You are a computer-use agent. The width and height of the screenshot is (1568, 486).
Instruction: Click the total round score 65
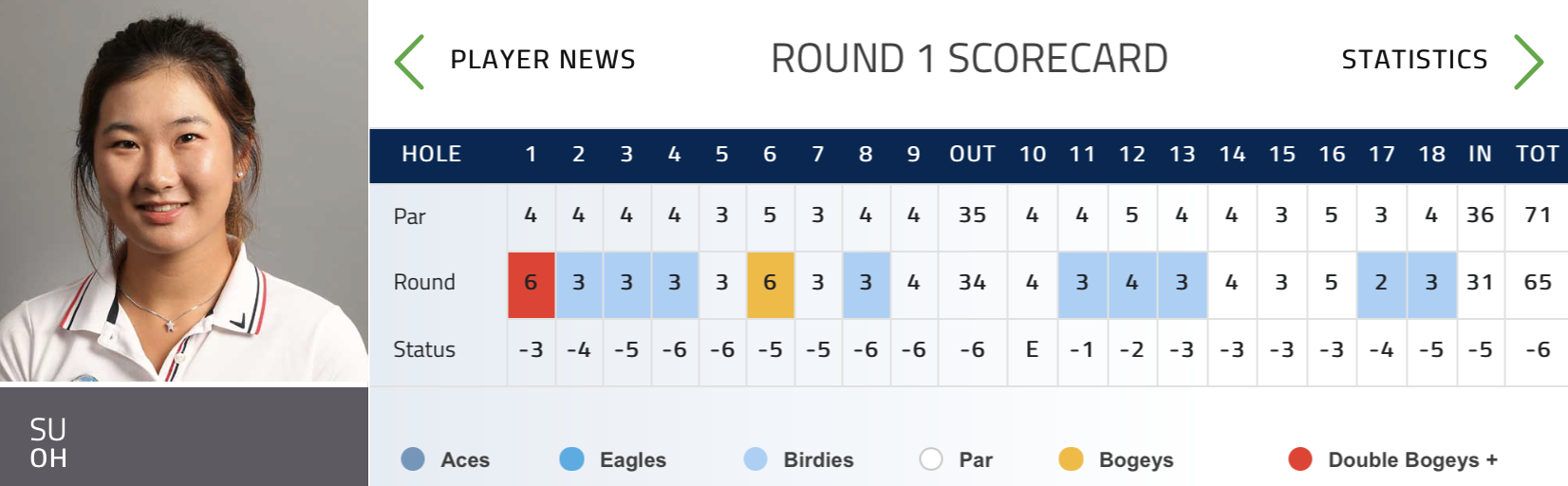tap(1537, 283)
